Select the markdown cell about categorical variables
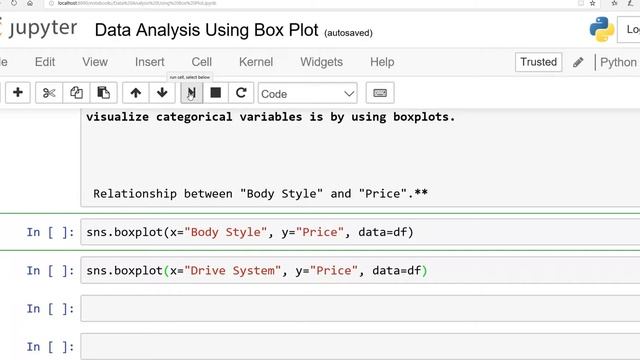Viewport: 640px width, 360px height. click(x=360, y=158)
